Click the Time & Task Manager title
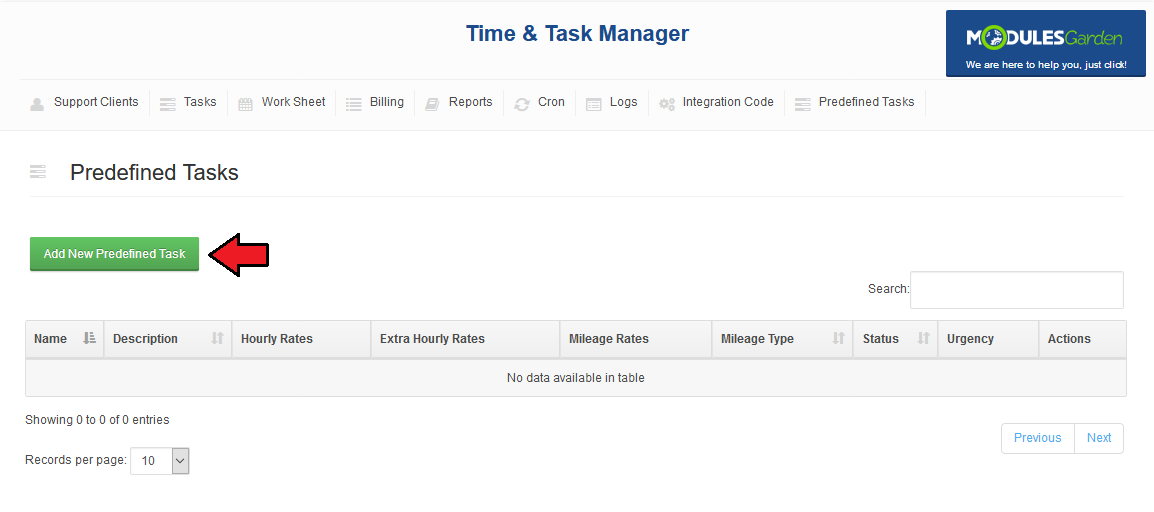 (577, 33)
